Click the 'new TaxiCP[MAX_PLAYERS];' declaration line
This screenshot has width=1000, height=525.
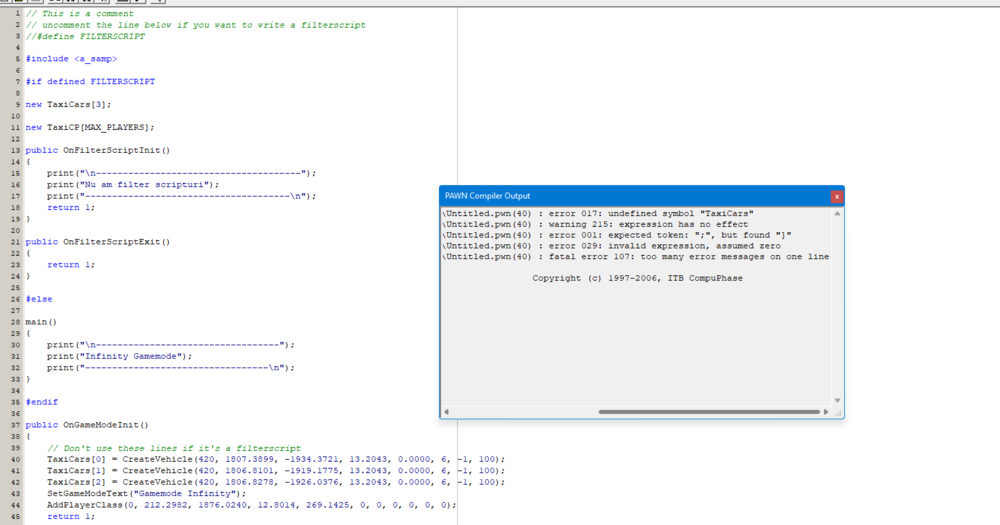90,128
